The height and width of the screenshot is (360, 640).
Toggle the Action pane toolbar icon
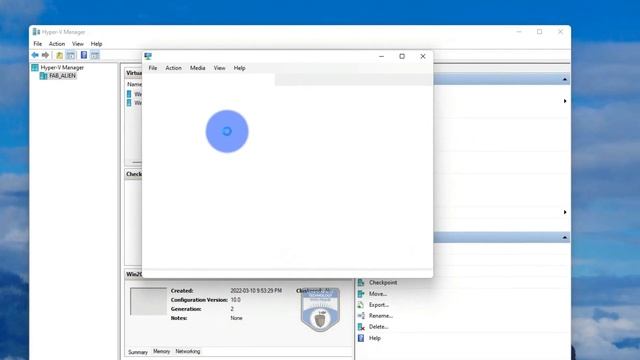[x=95, y=55]
